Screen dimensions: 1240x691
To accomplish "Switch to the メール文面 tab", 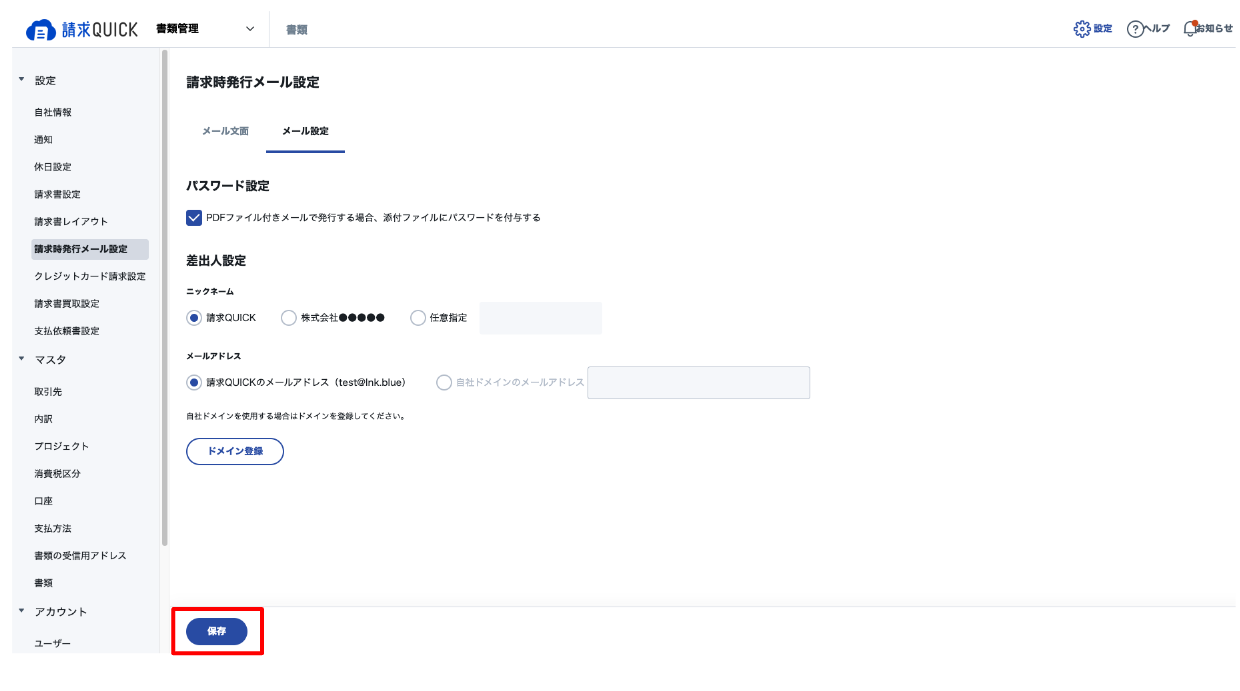I will [x=225, y=131].
